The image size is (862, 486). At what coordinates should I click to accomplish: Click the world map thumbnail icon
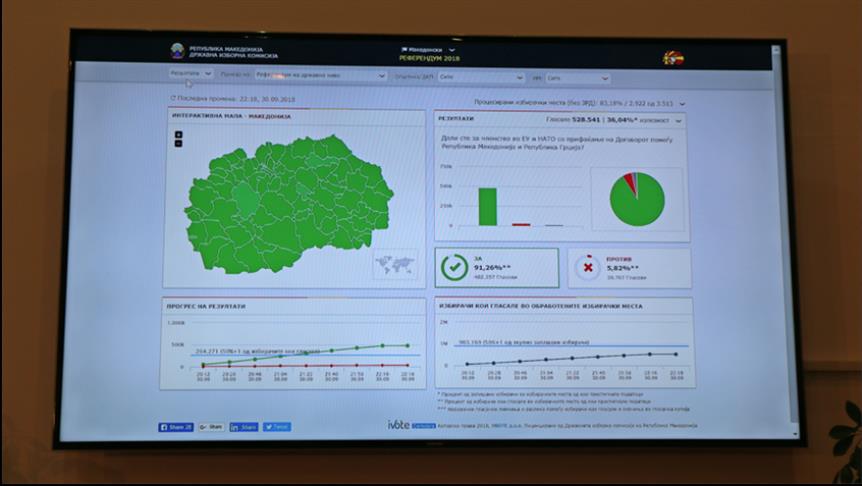pyautogui.click(x=395, y=264)
